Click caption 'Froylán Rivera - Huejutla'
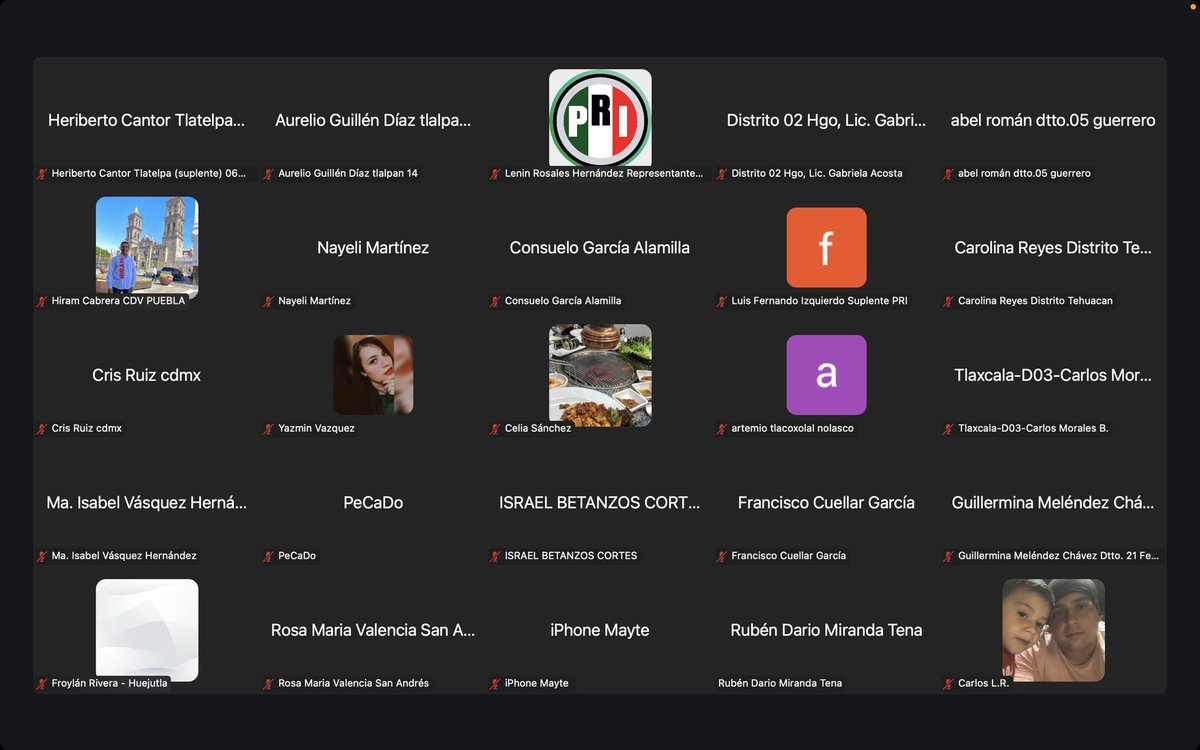This screenshot has width=1200, height=750. [x=109, y=684]
